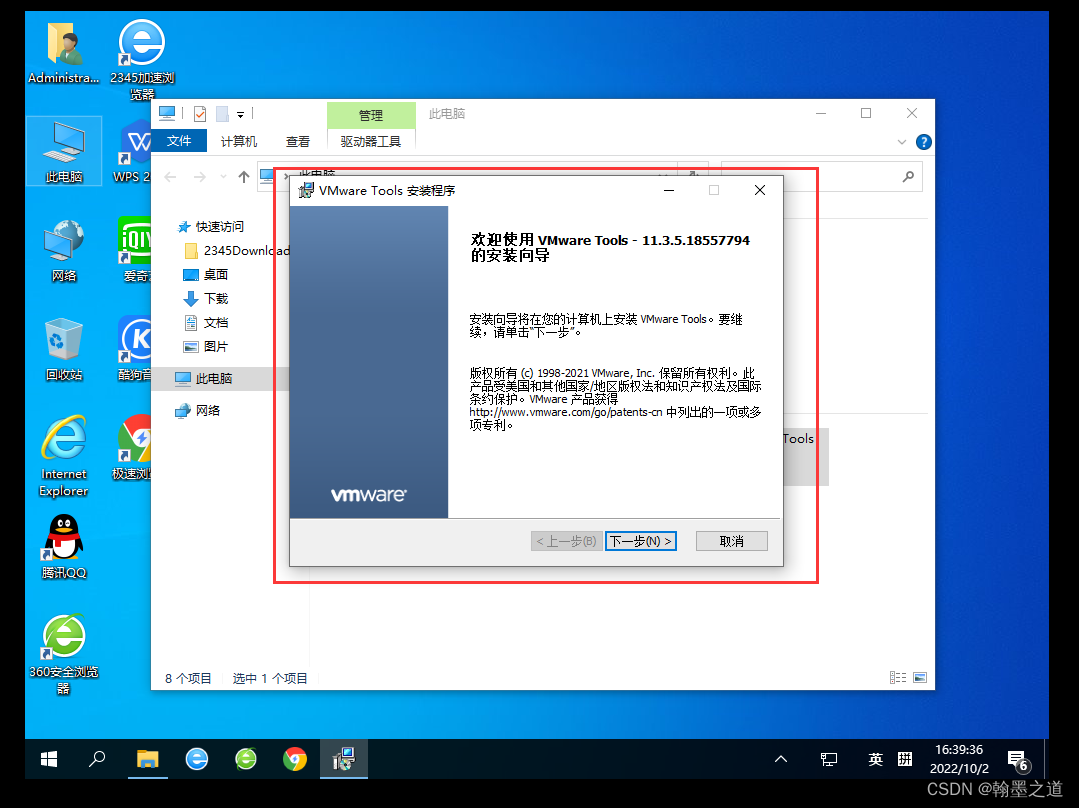This screenshot has width=1079, height=808.
Task: Launch the 极速浏览器 desktop shortcut
Action: click(x=133, y=447)
